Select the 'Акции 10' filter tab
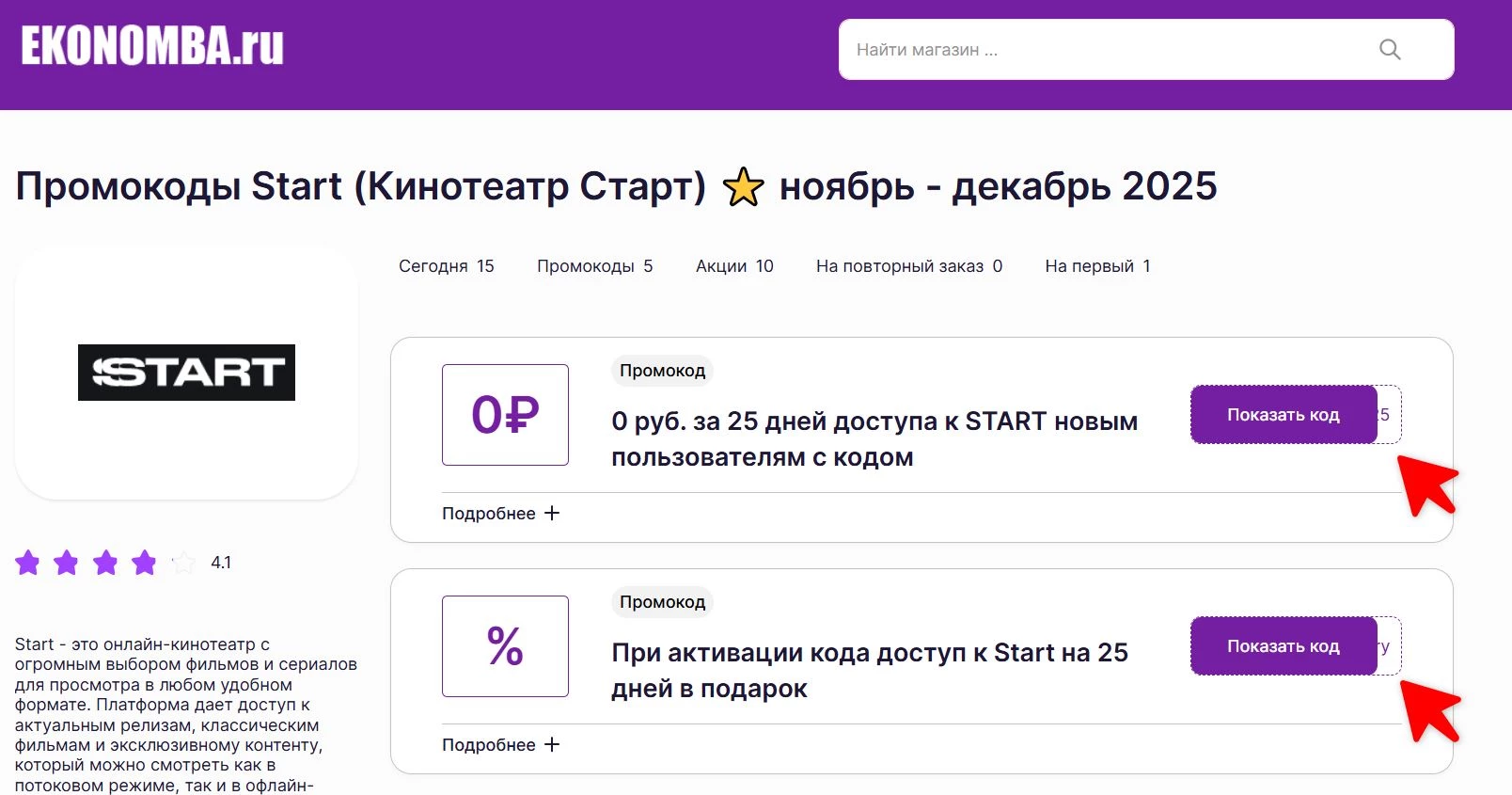 coord(734,266)
